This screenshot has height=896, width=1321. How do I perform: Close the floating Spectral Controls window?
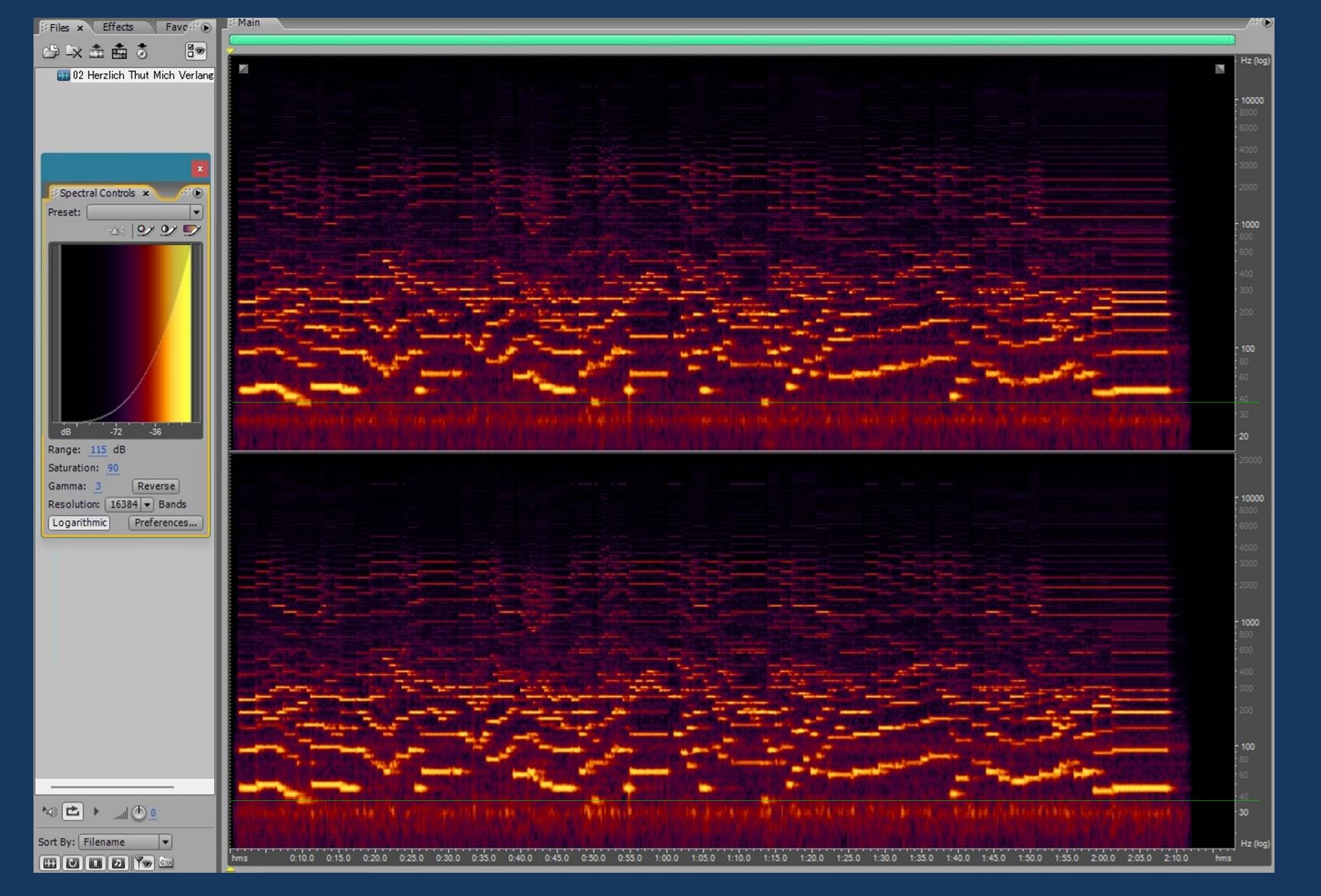pos(200,168)
